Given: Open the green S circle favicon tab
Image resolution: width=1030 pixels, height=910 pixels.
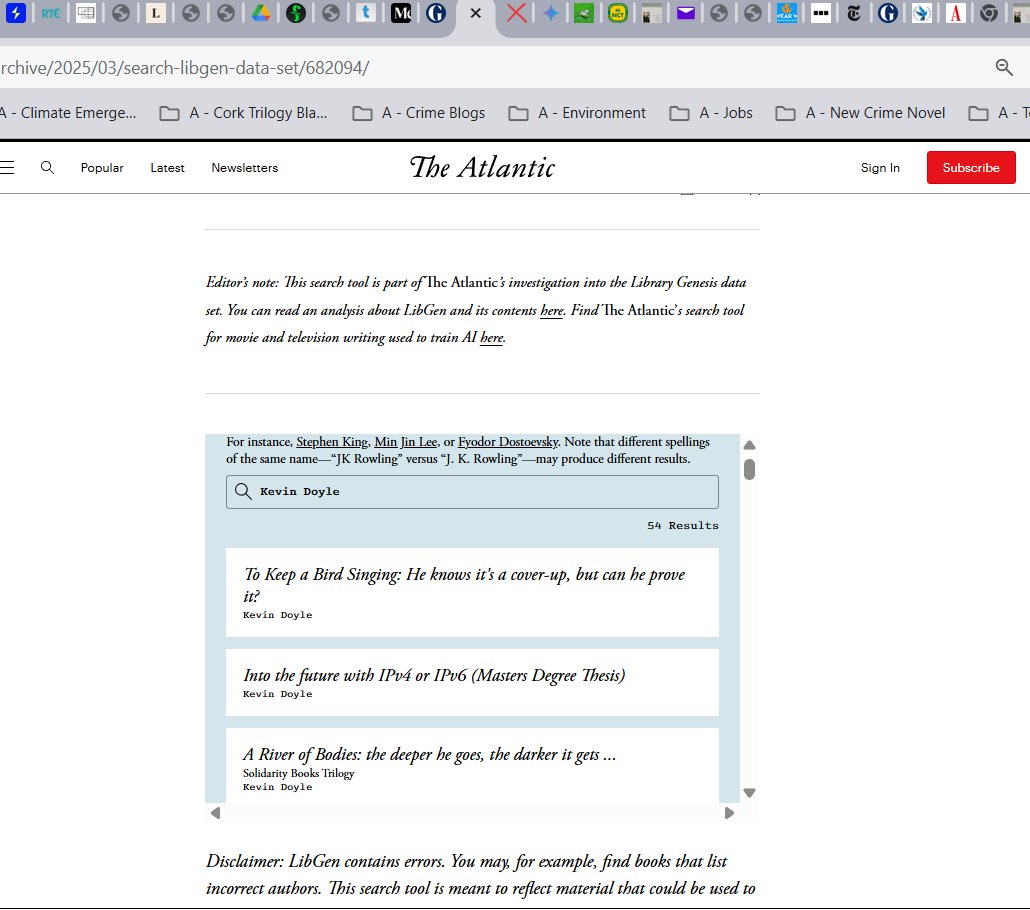Looking at the screenshot, I should pos(296,12).
